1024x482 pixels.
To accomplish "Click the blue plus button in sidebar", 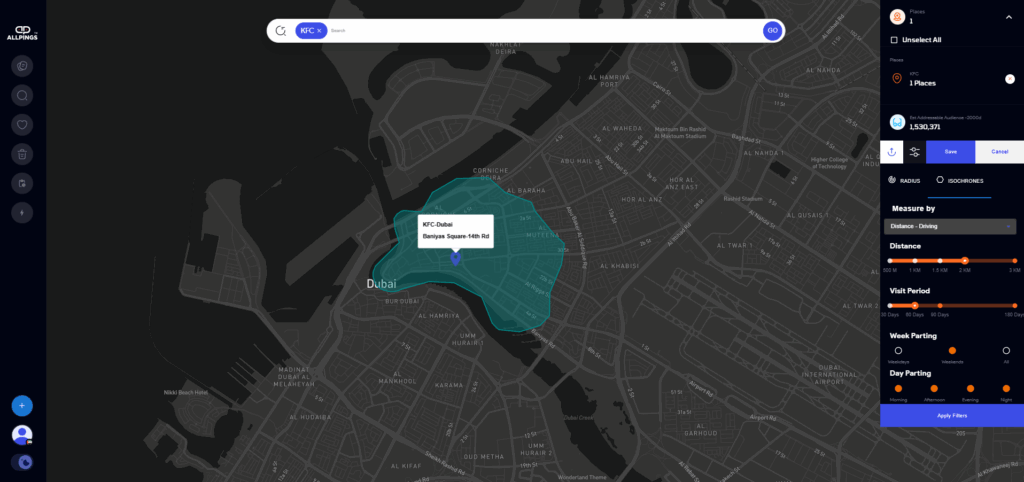I will pos(22,406).
